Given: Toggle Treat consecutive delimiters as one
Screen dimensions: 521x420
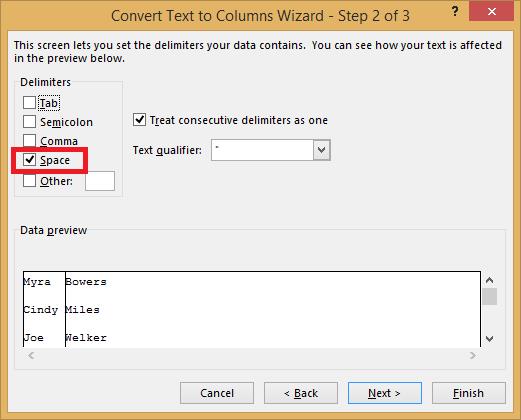Looking at the screenshot, I should 139,120.
